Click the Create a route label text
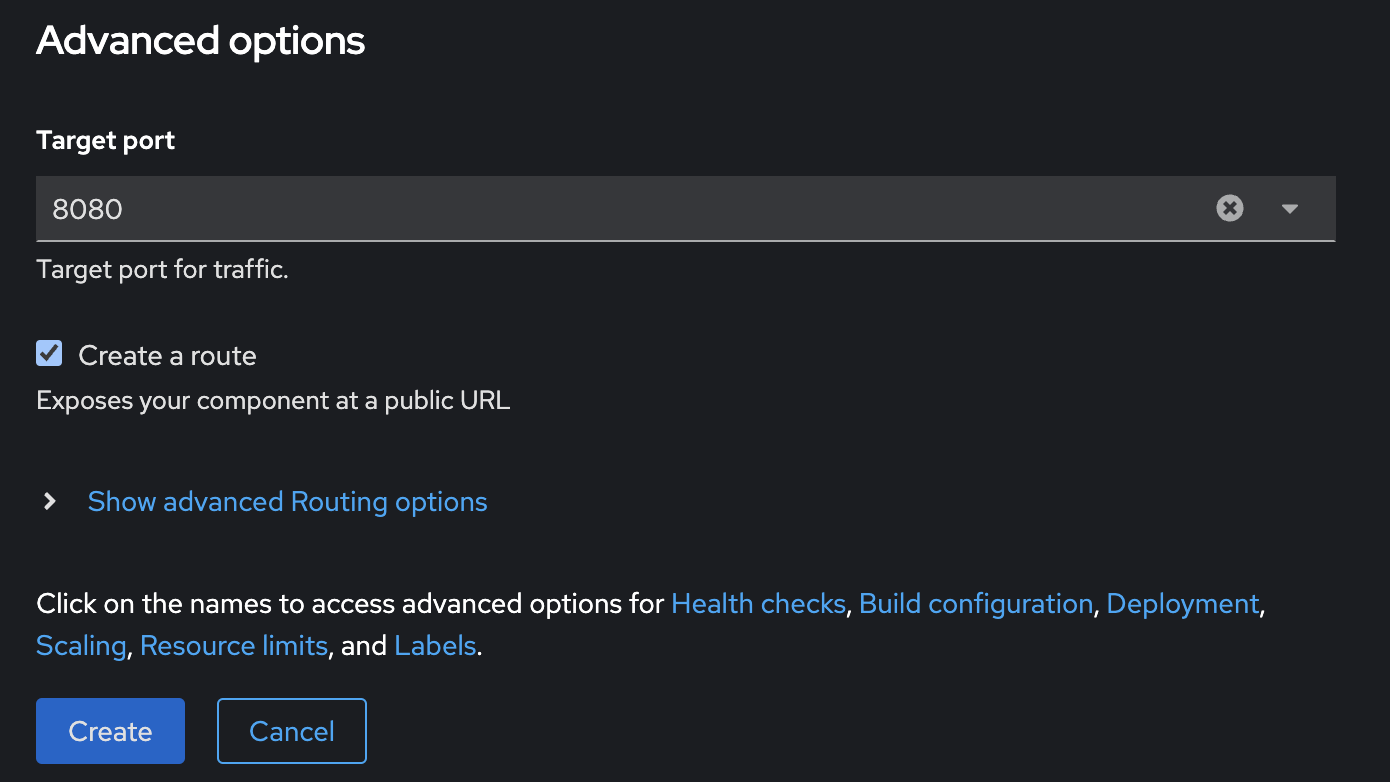Screen dimensions: 1390x782 coord(167,356)
